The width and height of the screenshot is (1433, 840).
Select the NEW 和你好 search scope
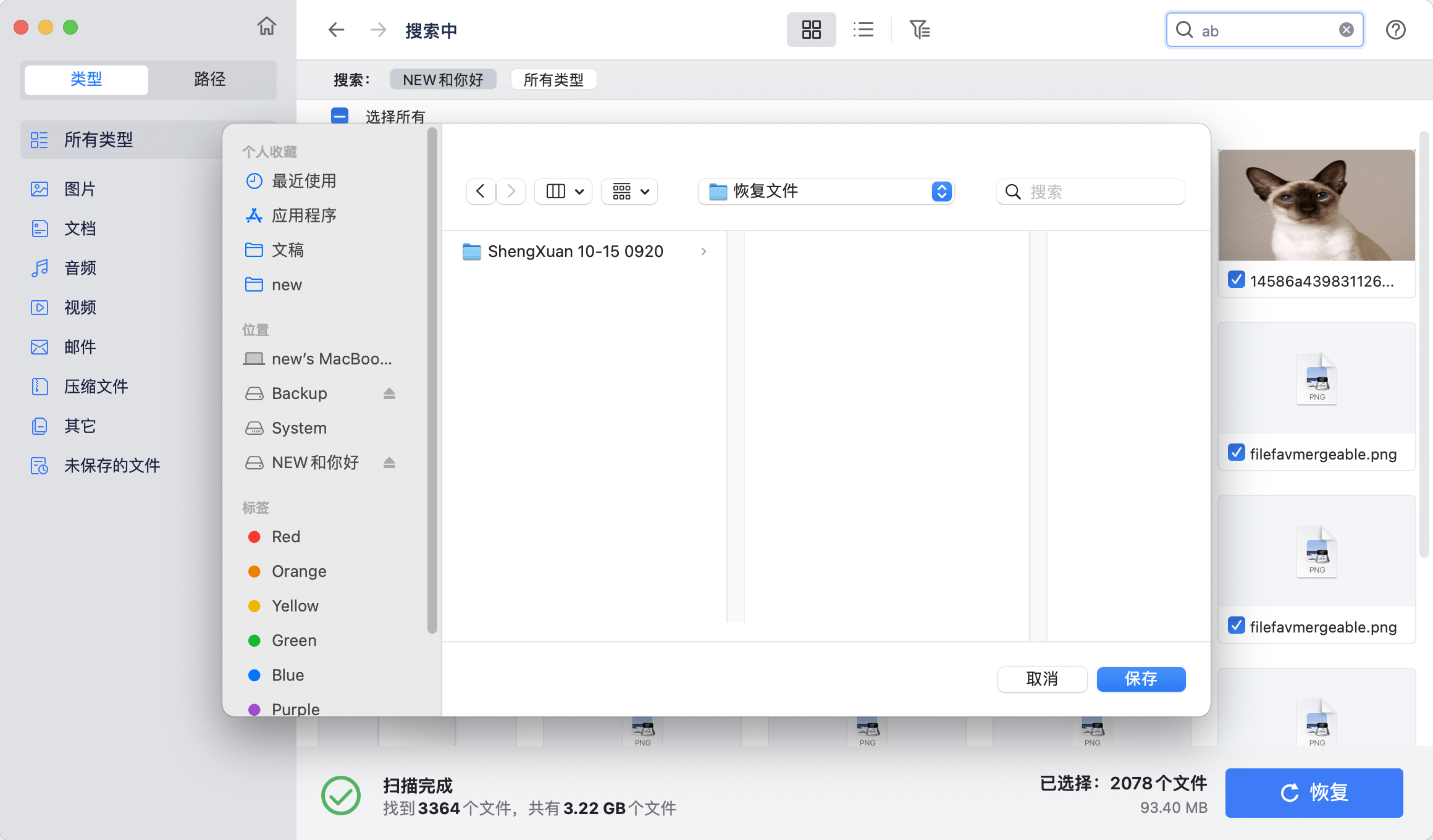(x=443, y=79)
